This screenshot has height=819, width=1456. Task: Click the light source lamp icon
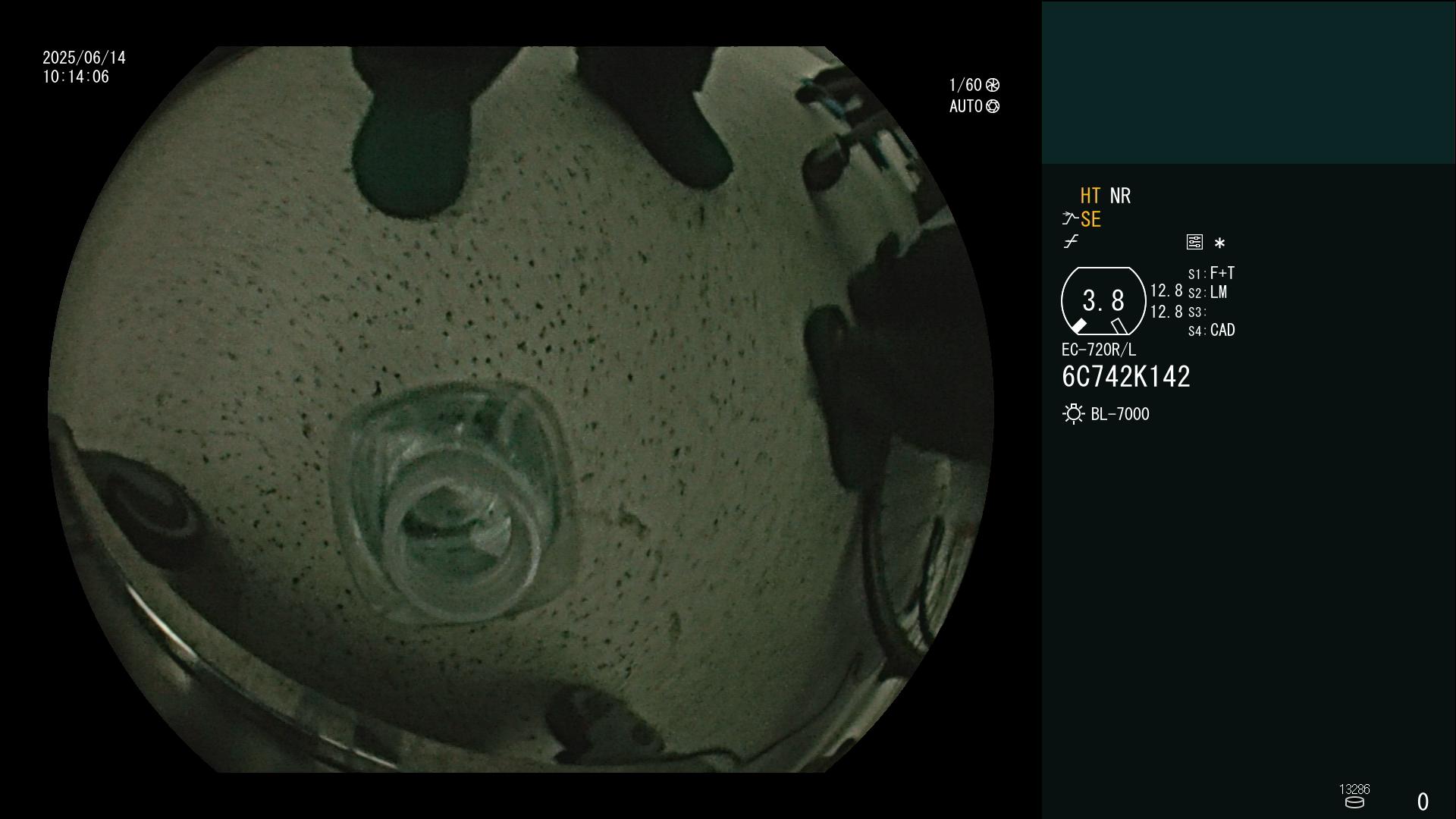1074,414
